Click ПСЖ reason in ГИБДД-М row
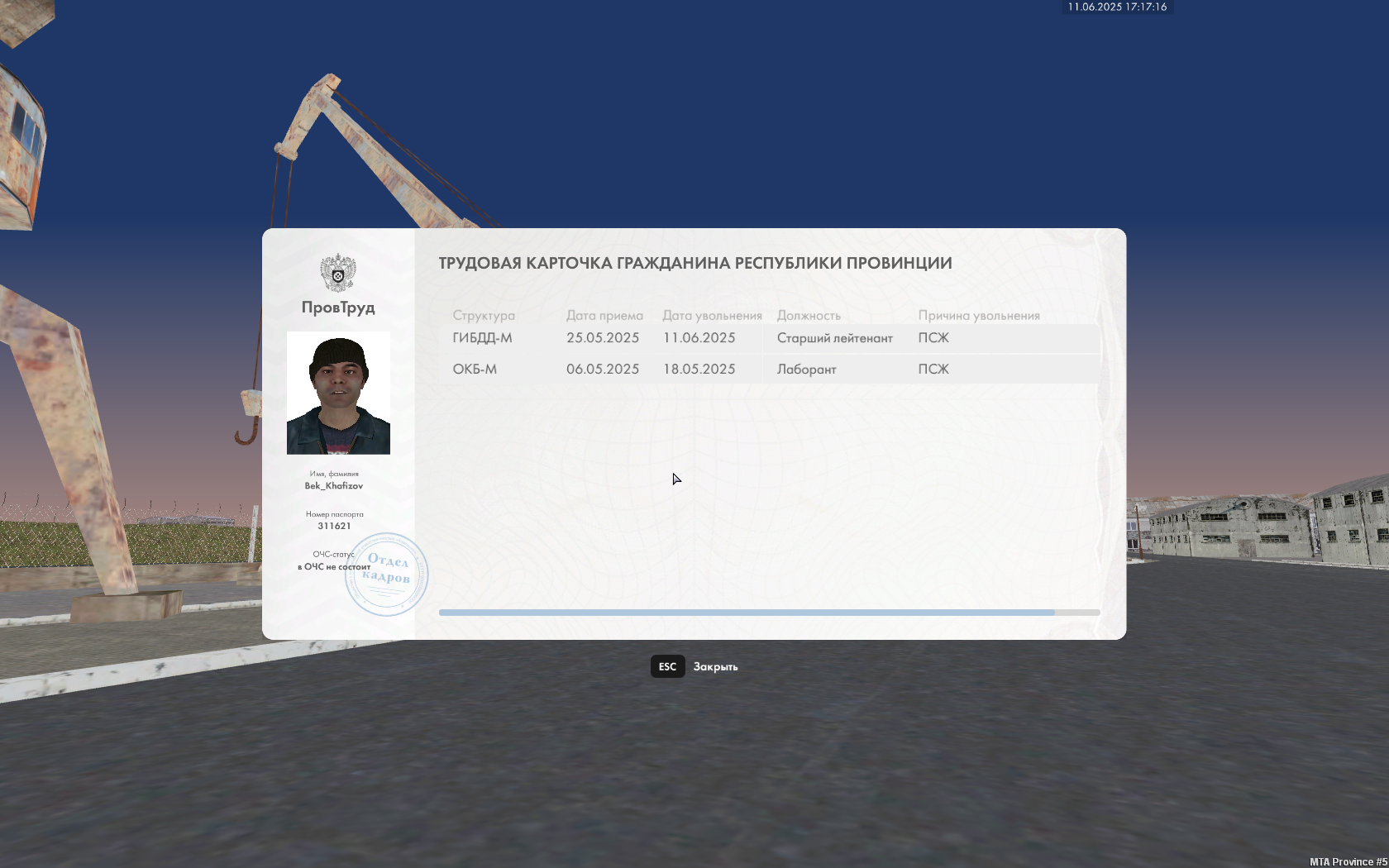This screenshot has height=868, width=1389. 933,338
